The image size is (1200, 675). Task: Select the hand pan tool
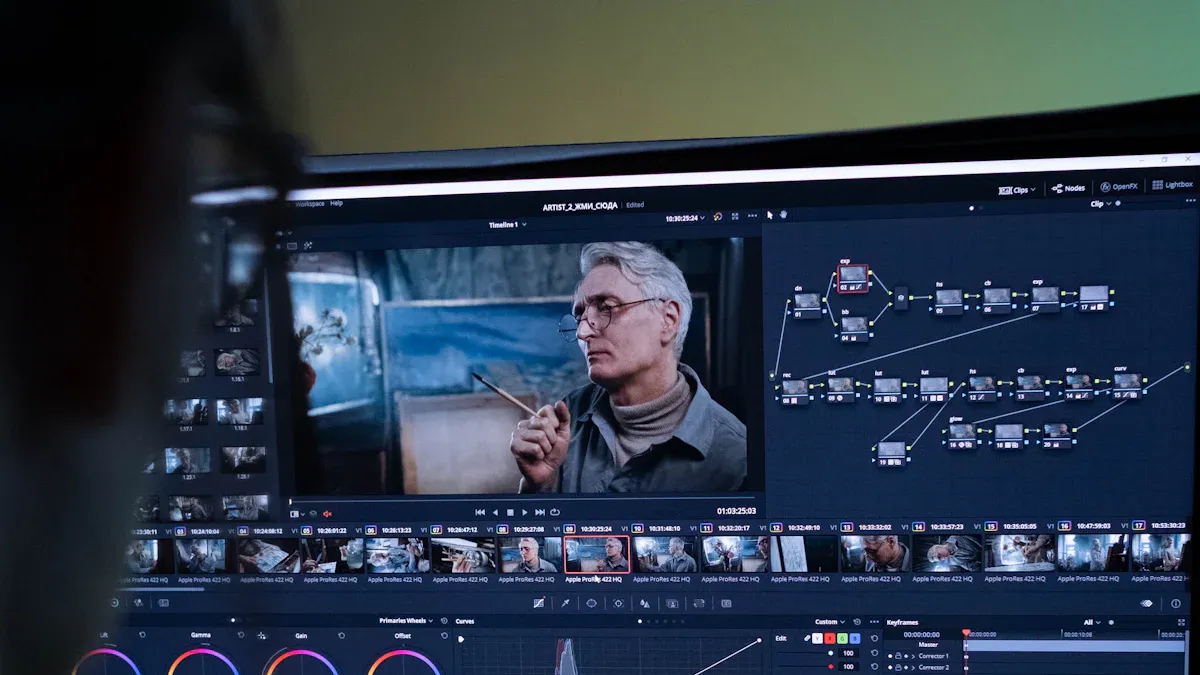783,214
